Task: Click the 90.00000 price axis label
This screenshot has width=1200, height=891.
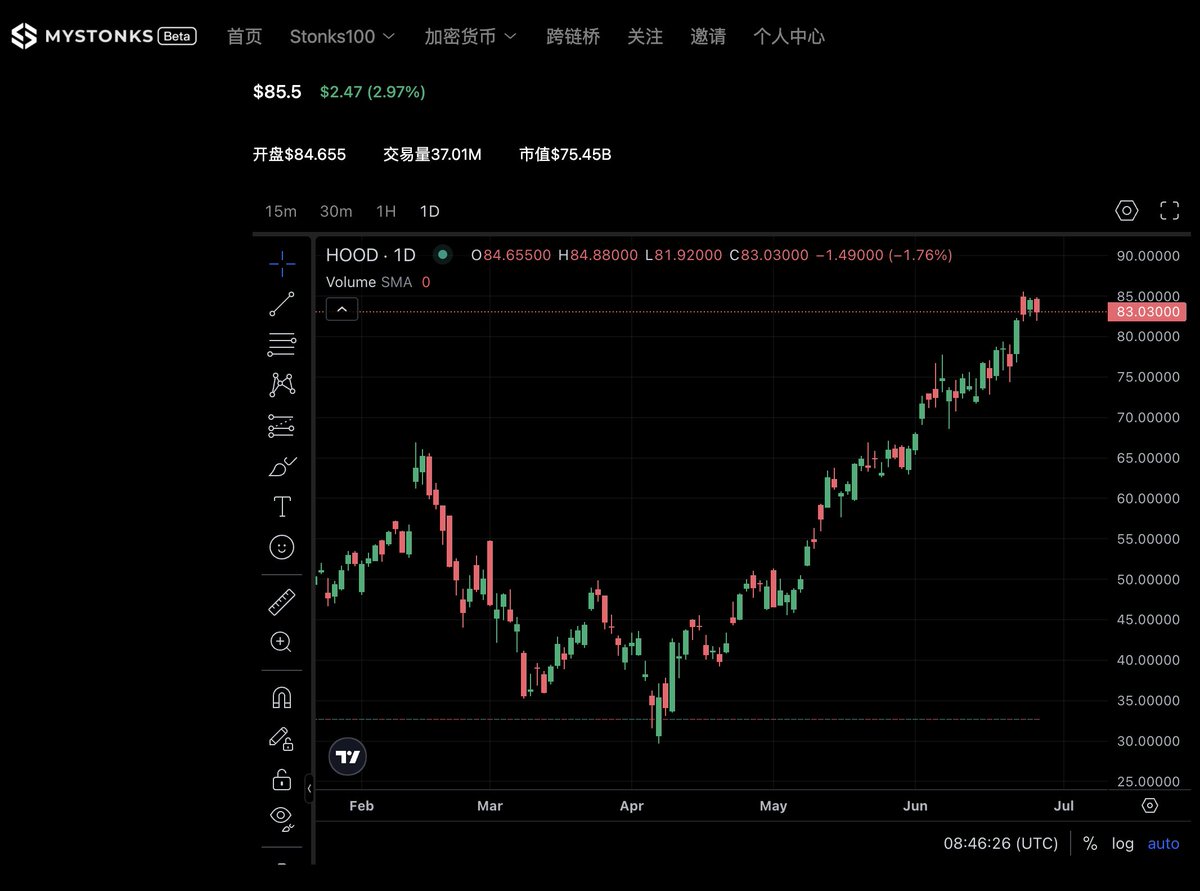Action: coord(1148,256)
